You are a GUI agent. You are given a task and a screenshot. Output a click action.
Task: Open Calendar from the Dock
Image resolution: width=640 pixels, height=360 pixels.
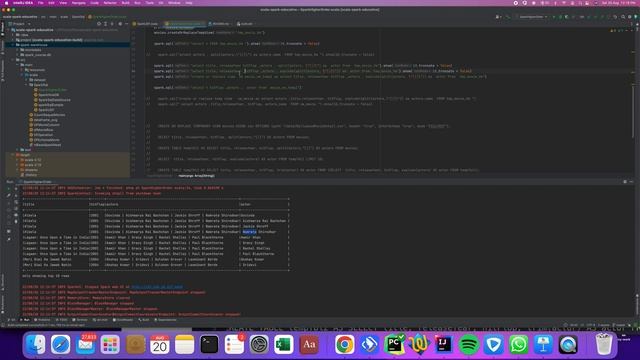click(160, 344)
